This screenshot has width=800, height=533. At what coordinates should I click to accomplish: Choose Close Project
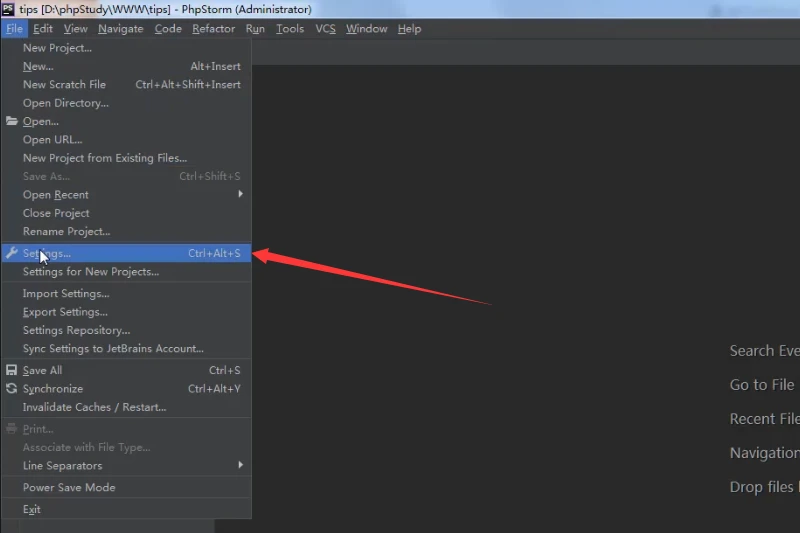click(127, 213)
